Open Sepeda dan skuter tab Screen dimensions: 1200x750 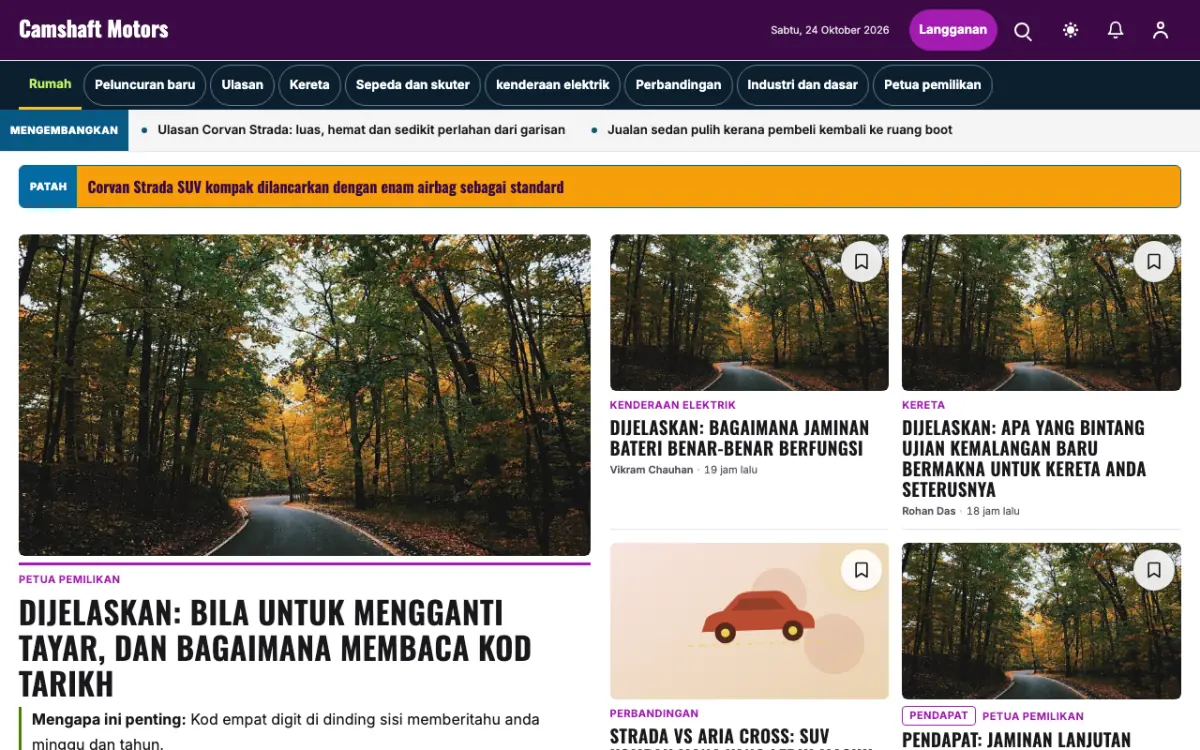413,85
